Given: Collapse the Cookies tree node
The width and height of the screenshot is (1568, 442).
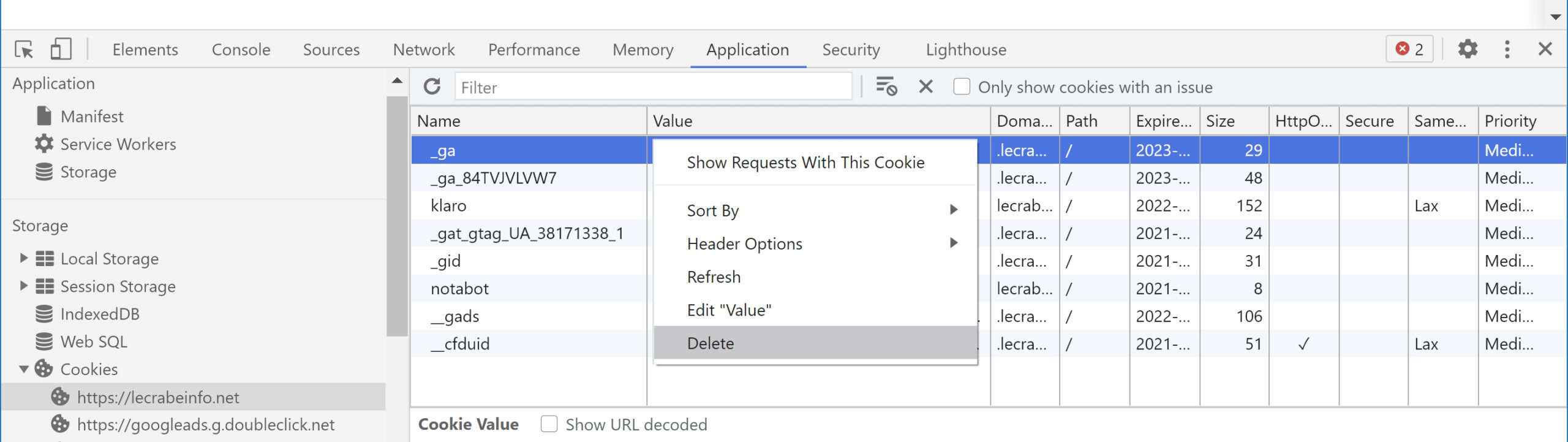Looking at the screenshot, I should pos(24,369).
